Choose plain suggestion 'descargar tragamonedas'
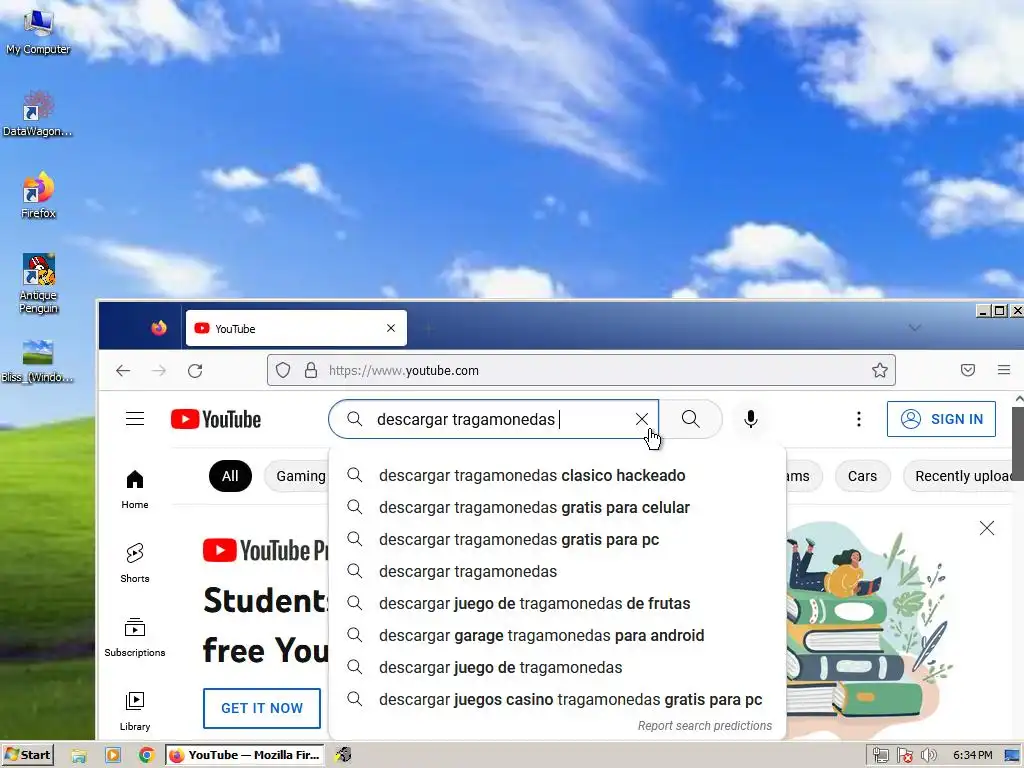 pyautogui.click(x=557, y=571)
